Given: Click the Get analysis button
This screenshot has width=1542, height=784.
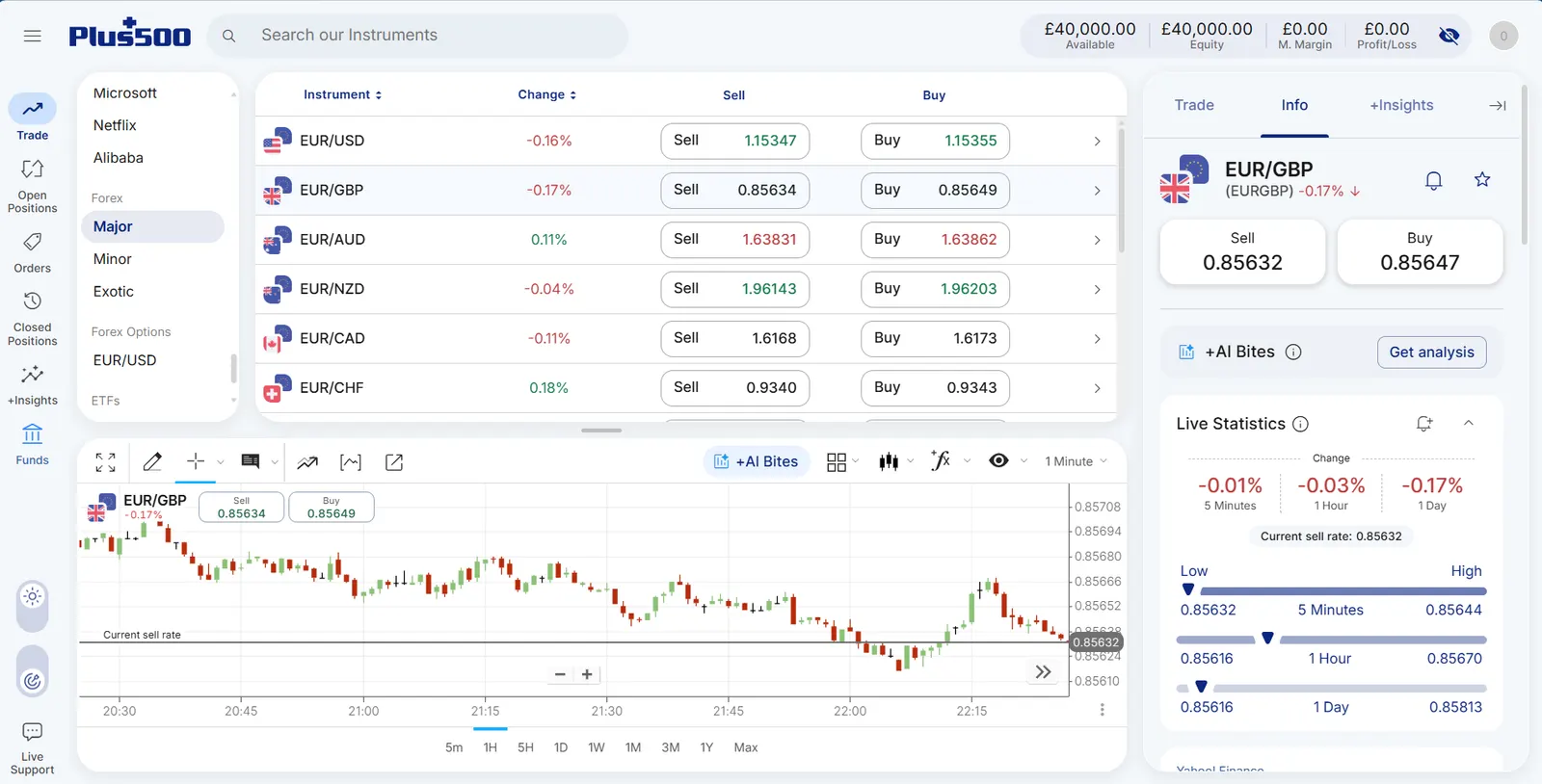Looking at the screenshot, I should pyautogui.click(x=1431, y=353).
